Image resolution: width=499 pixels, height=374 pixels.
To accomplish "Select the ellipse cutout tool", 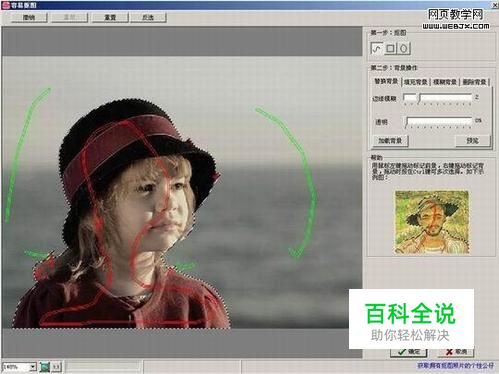I will (x=404, y=49).
